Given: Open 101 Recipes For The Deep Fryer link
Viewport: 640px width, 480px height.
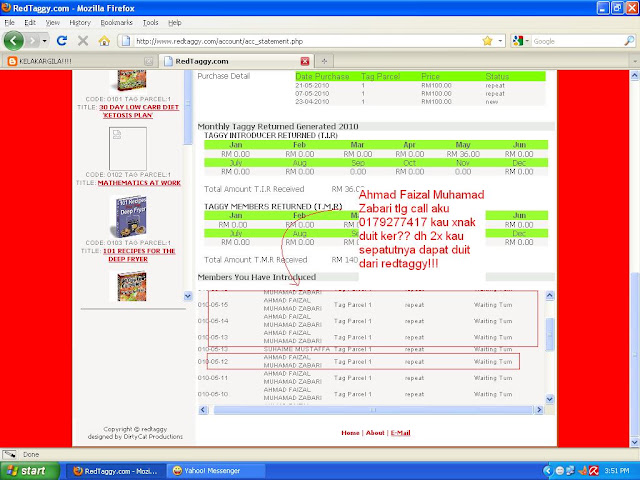Looking at the screenshot, I should point(139,255).
